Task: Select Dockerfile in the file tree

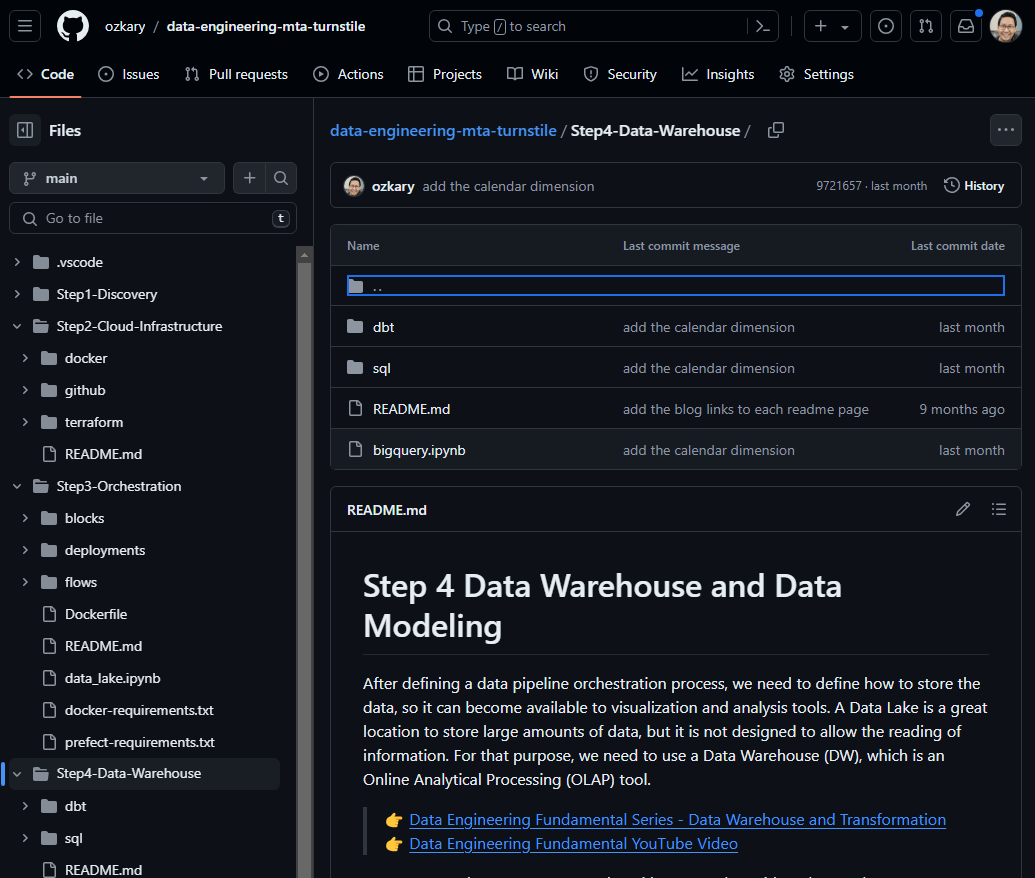Action: pyautogui.click(x=96, y=614)
